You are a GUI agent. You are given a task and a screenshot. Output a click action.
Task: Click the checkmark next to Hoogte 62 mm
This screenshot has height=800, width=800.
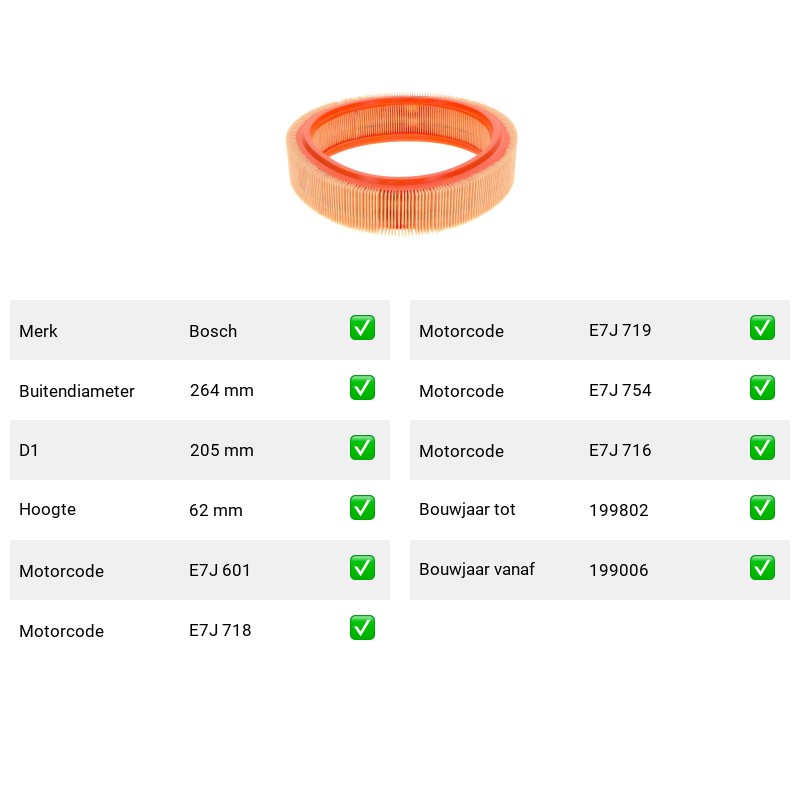[x=362, y=508]
